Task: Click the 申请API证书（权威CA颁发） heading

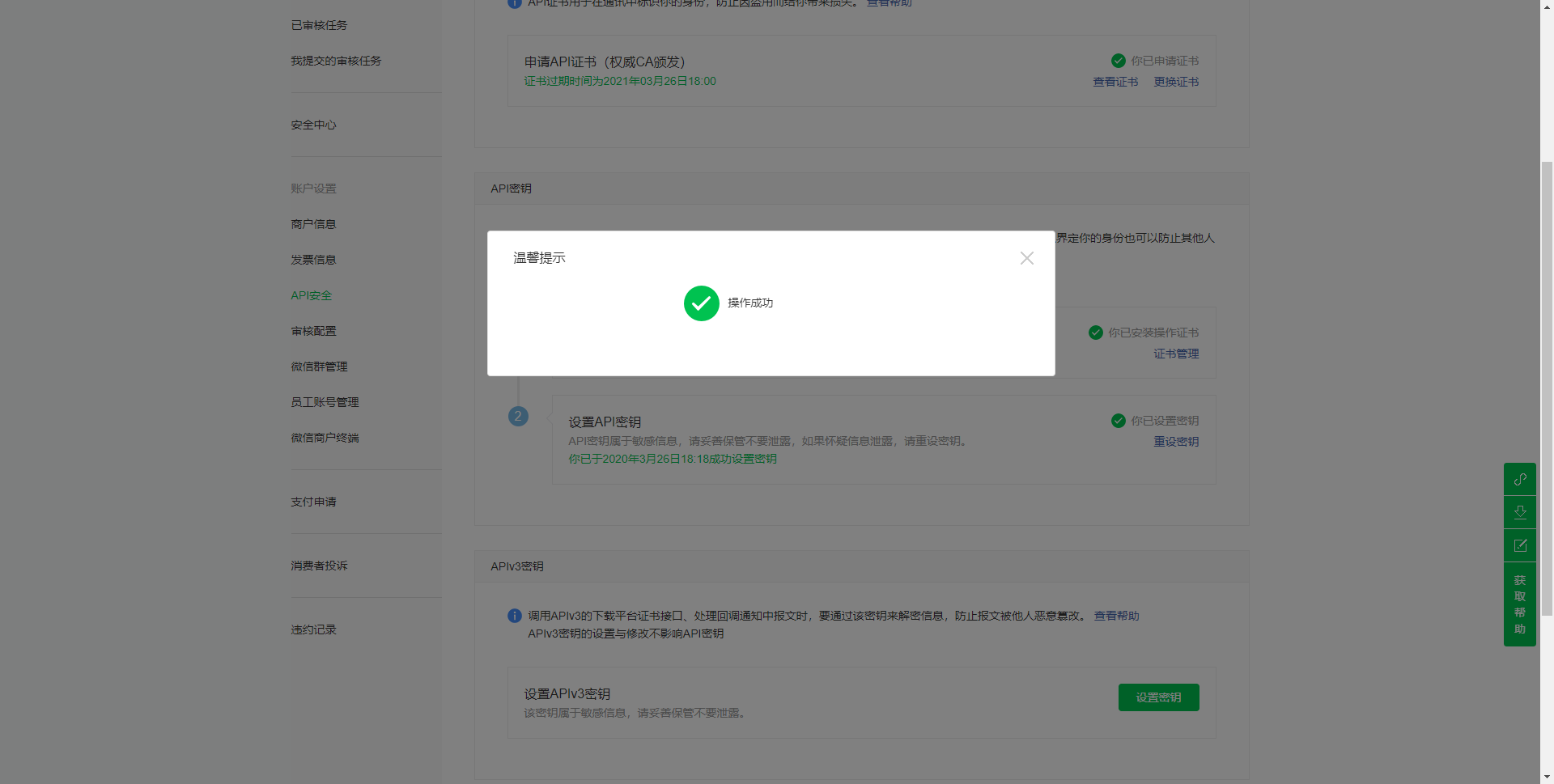Action: pos(605,61)
